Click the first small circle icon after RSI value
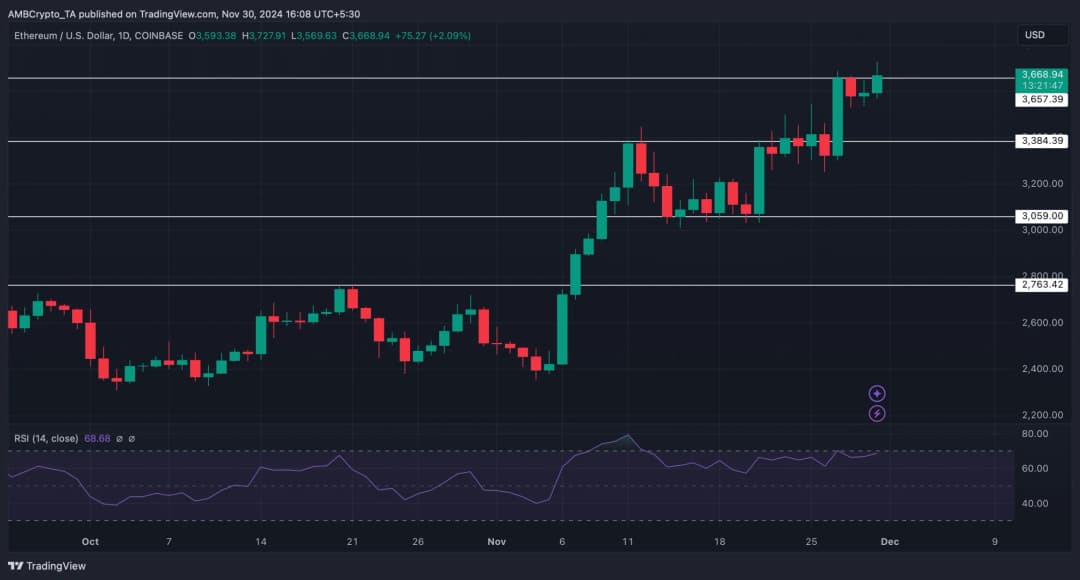1080x580 pixels. (x=119, y=438)
